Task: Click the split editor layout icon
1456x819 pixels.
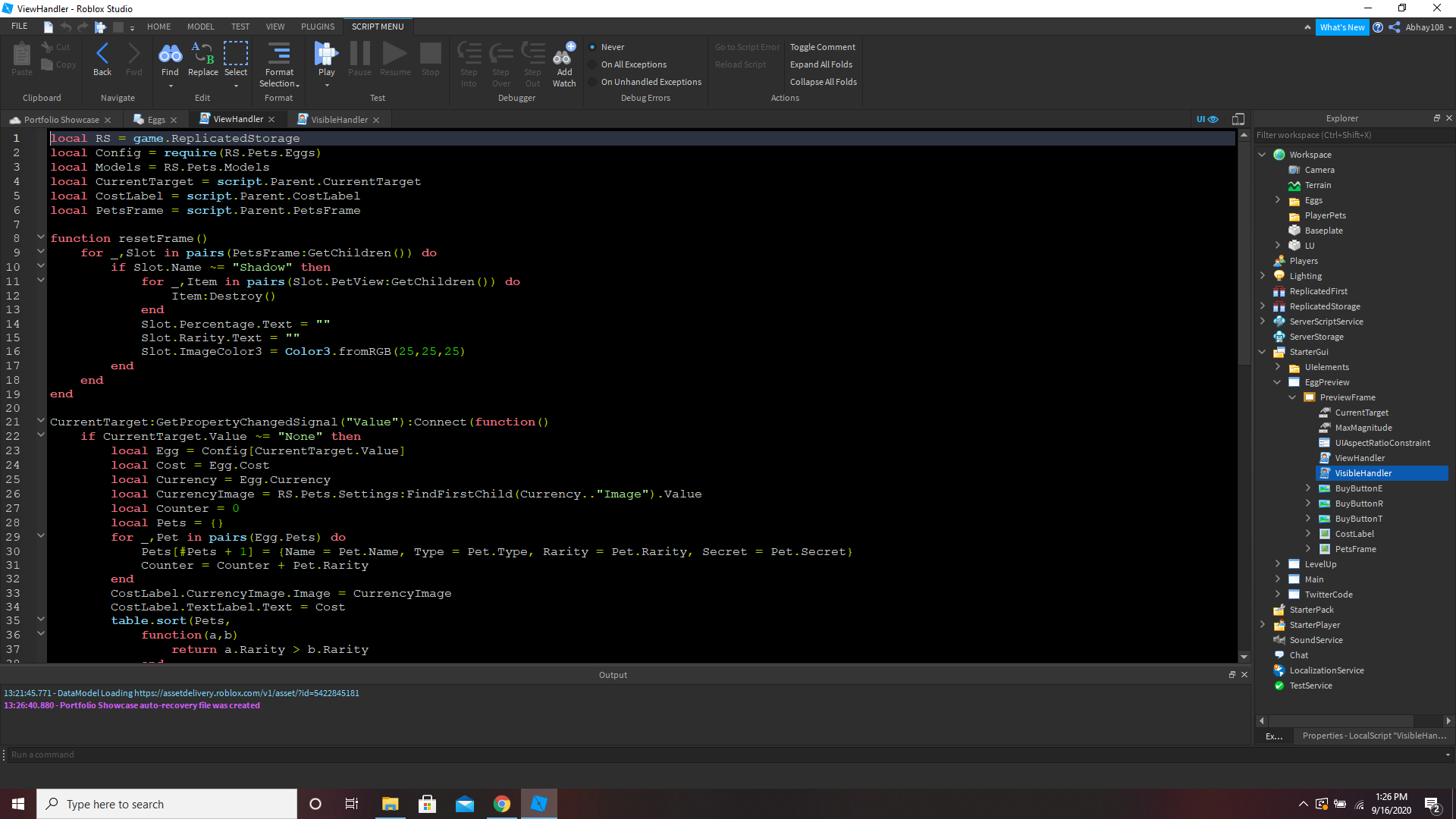Action: (x=1238, y=119)
